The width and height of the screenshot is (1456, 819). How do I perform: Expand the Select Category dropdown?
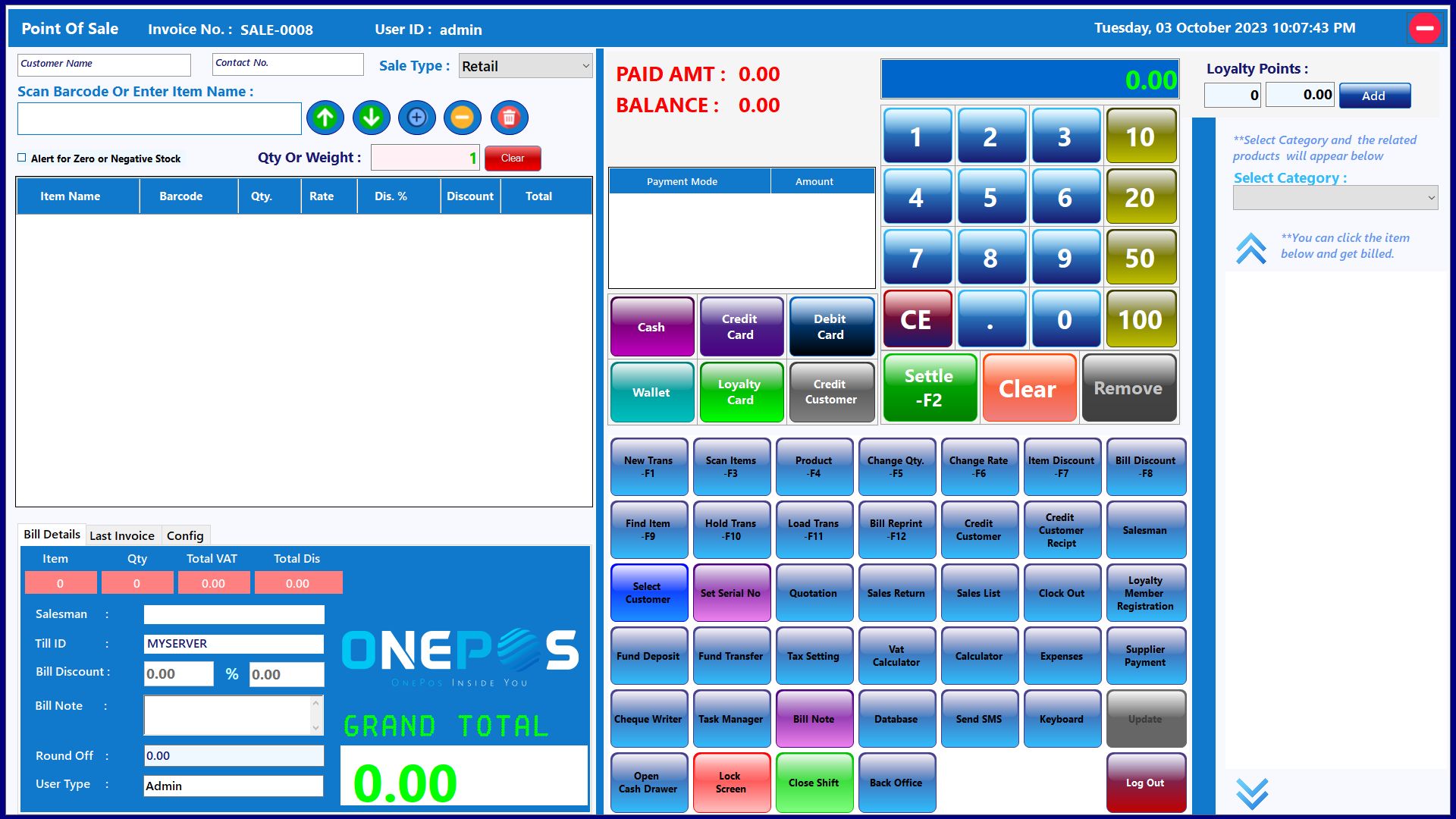[1335, 198]
